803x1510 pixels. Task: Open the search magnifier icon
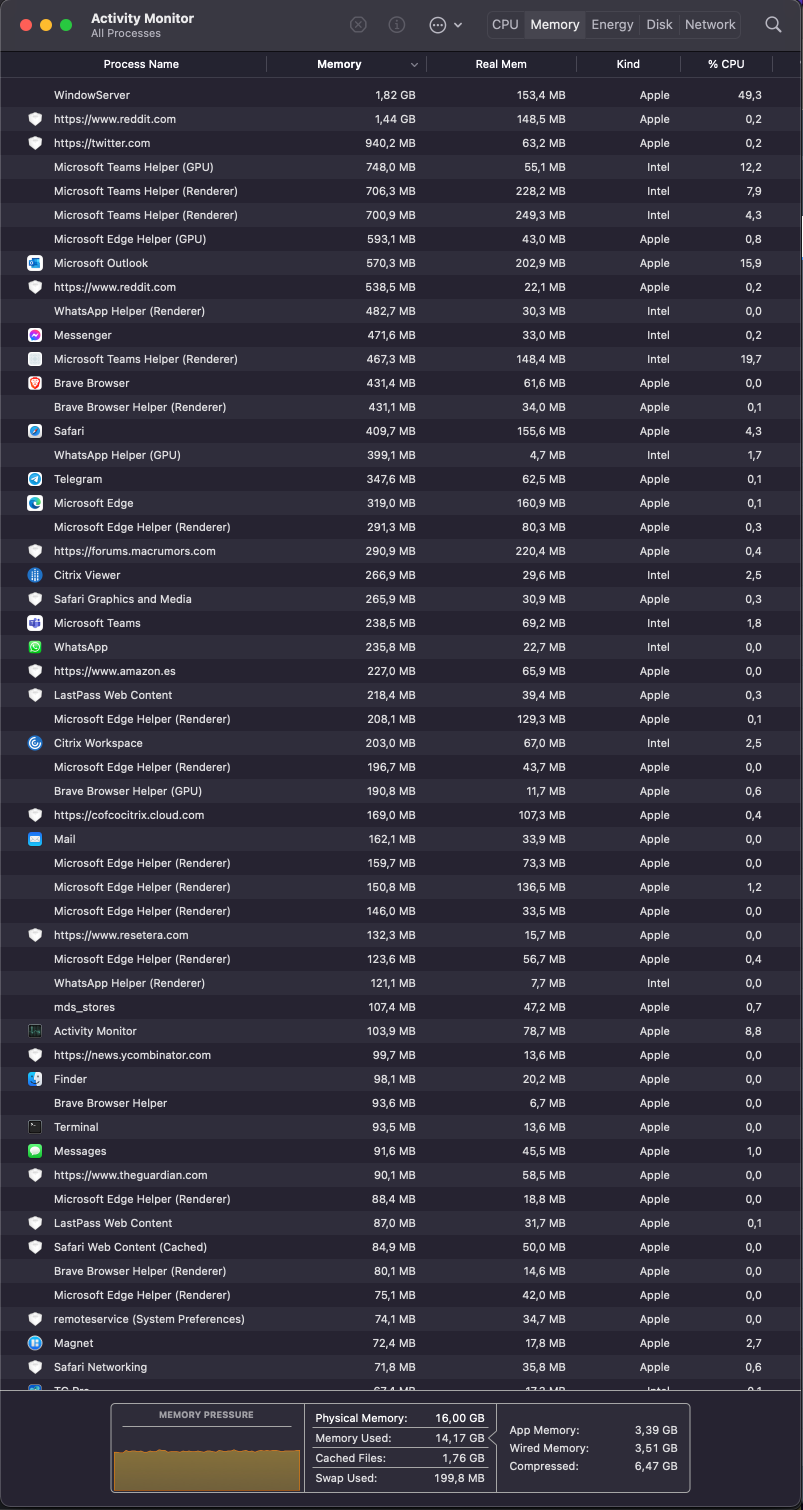[773, 25]
